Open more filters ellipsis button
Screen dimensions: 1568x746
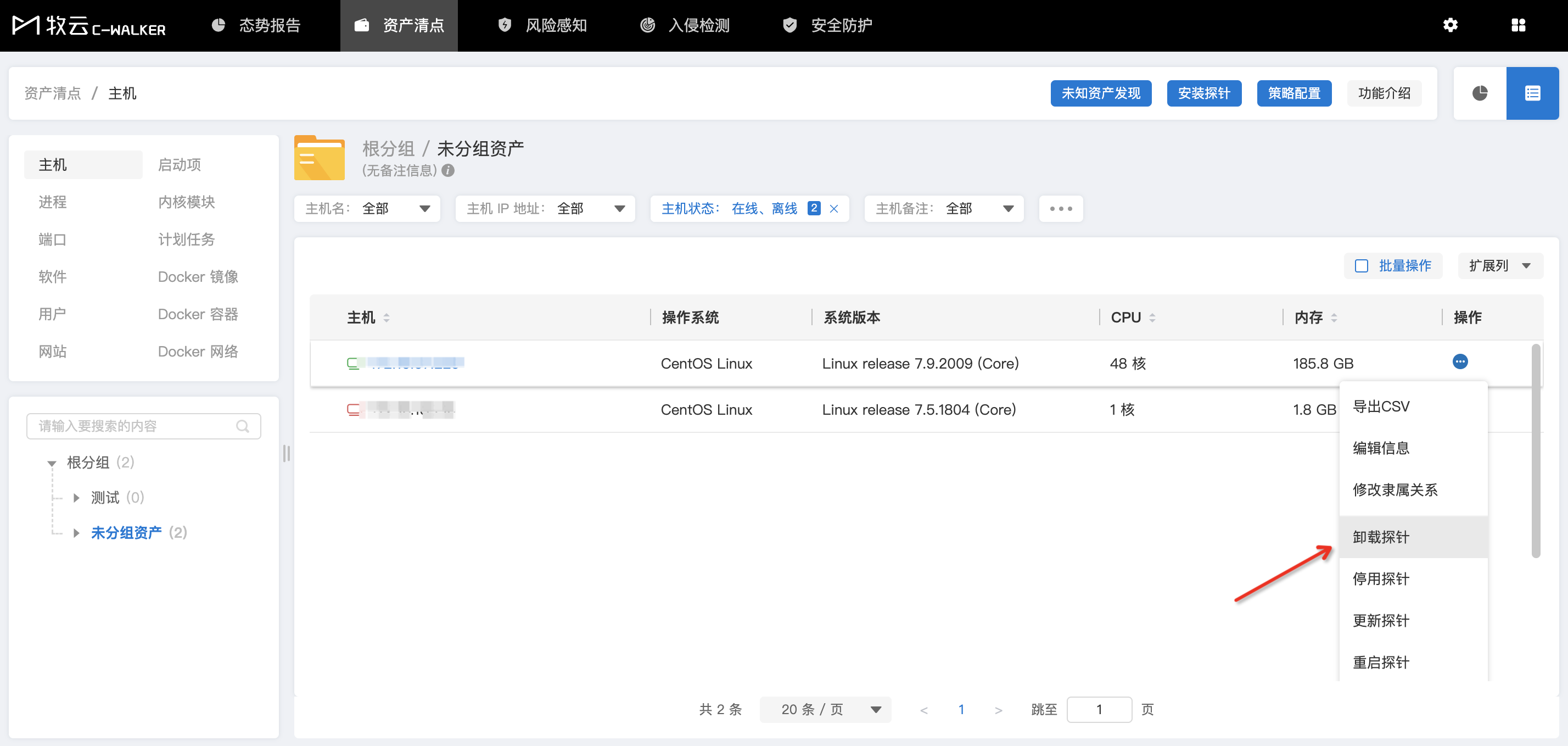coord(1060,209)
